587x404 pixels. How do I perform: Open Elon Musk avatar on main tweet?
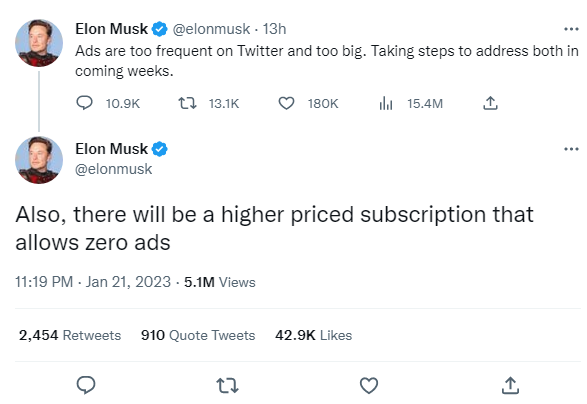(39, 160)
